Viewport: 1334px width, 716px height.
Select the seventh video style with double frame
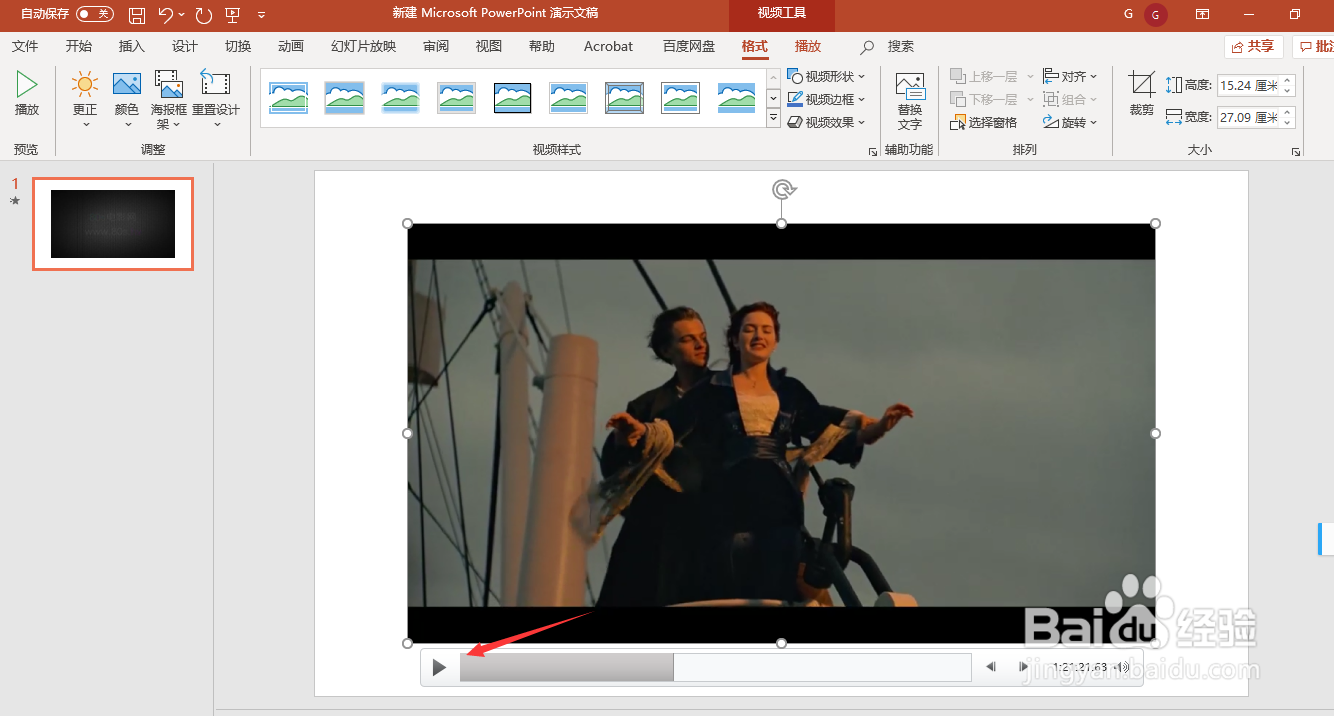pos(624,98)
